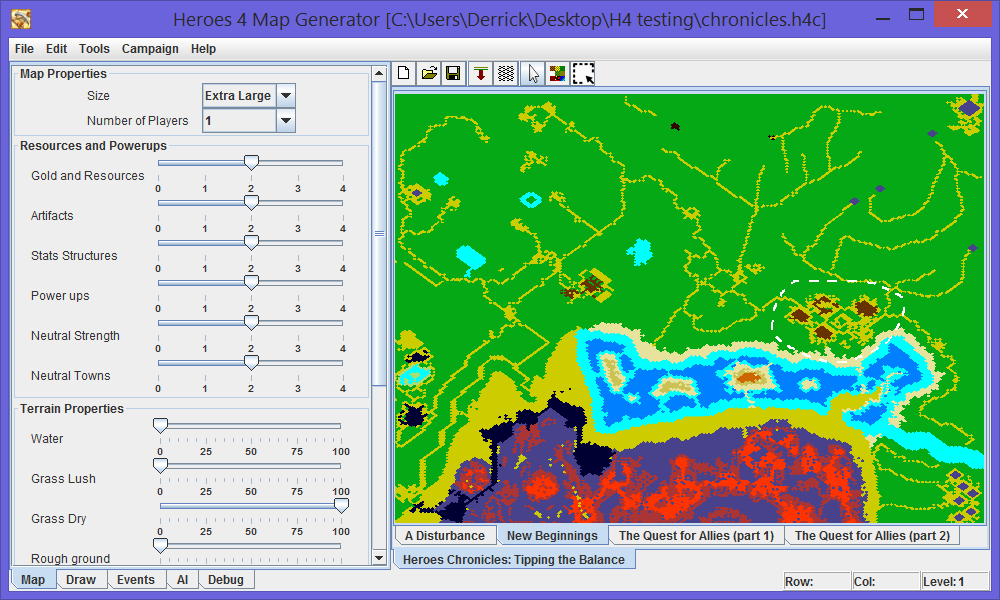Click the Extra Large size combo box
This screenshot has height=600, width=1000.
249,96
